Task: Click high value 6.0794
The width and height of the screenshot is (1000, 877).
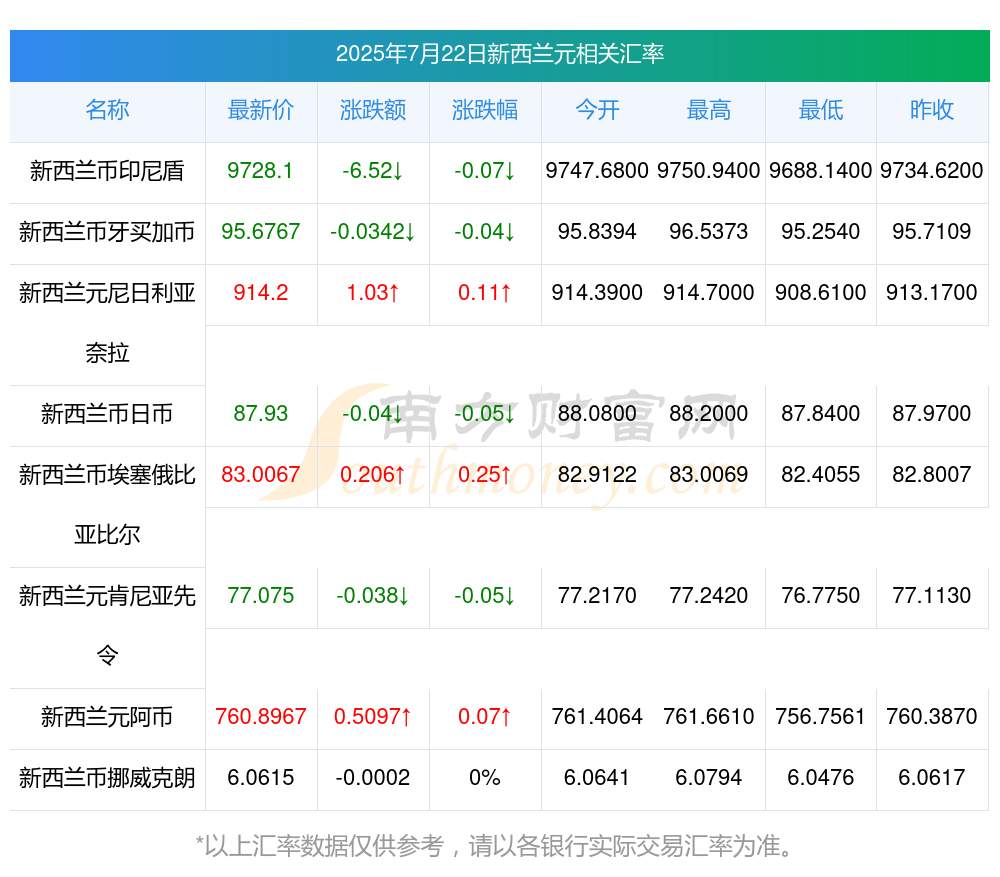Action: pyautogui.click(x=709, y=778)
